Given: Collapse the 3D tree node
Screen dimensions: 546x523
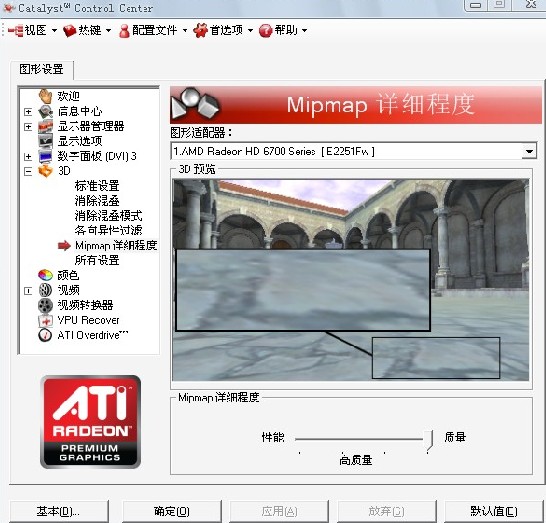Looking at the screenshot, I should click(28, 171).
